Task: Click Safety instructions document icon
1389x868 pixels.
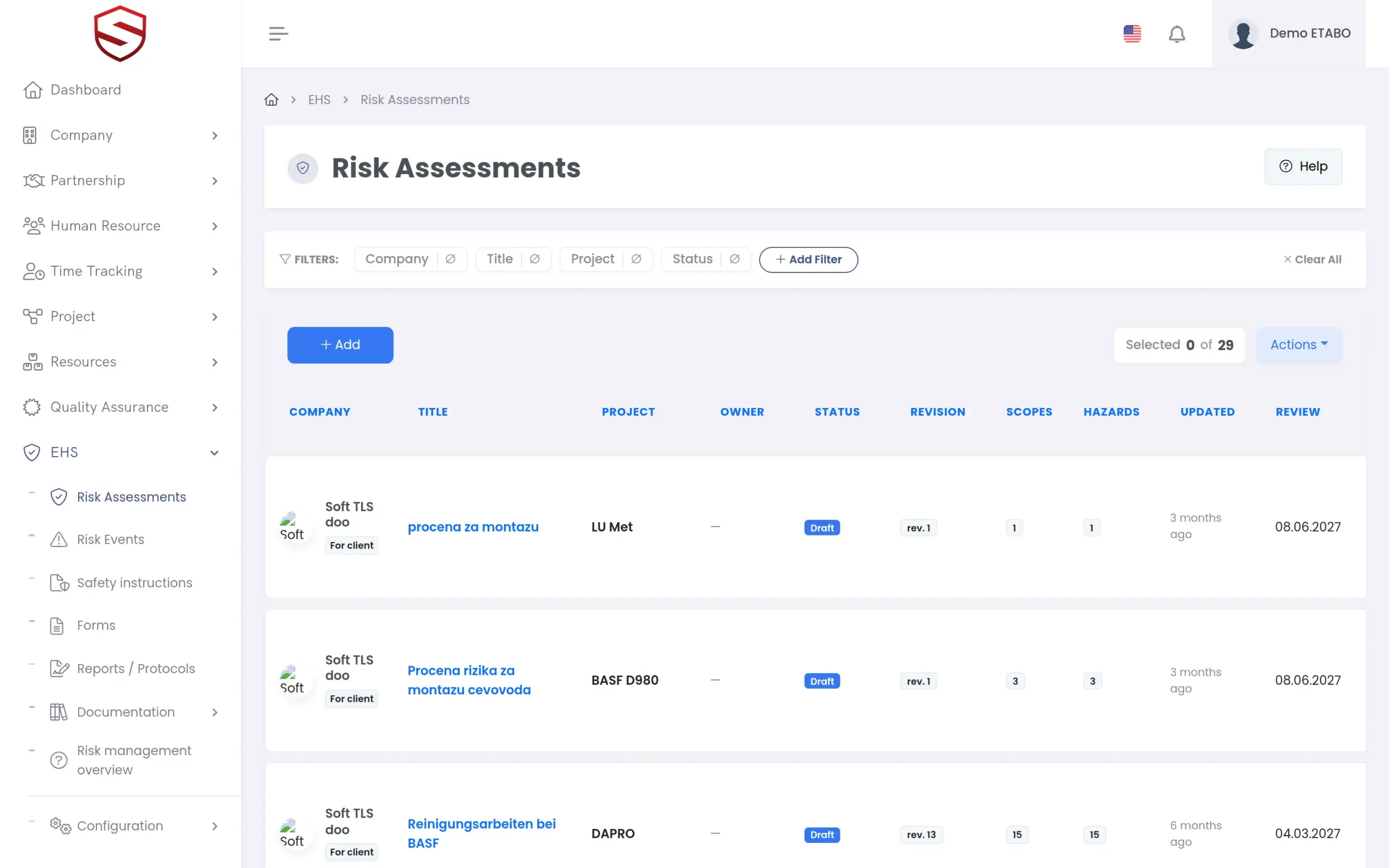Action: [x=59, y=583]
